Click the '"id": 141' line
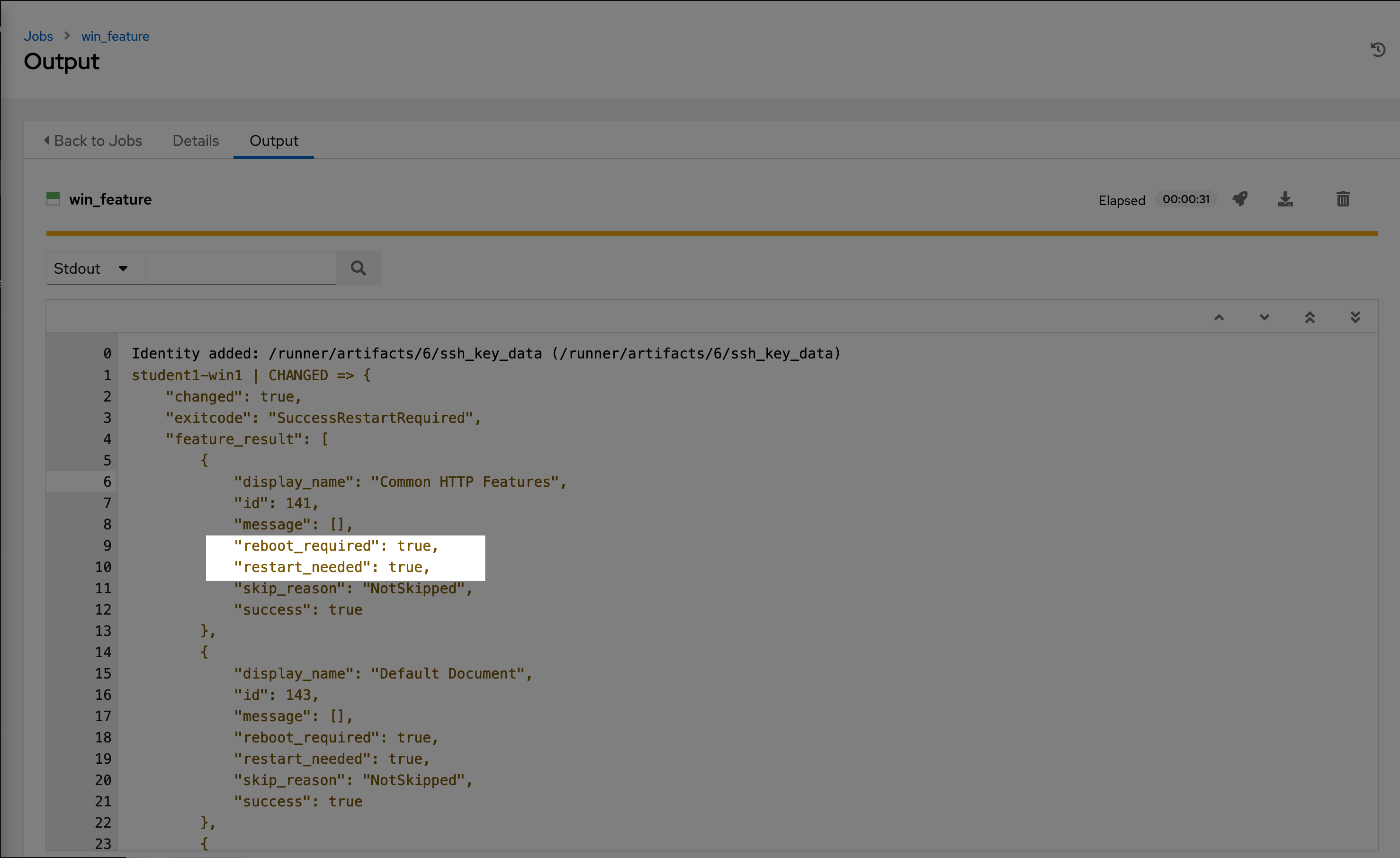This screenshot has height=858, width=1400. click(x=276, y=503)
